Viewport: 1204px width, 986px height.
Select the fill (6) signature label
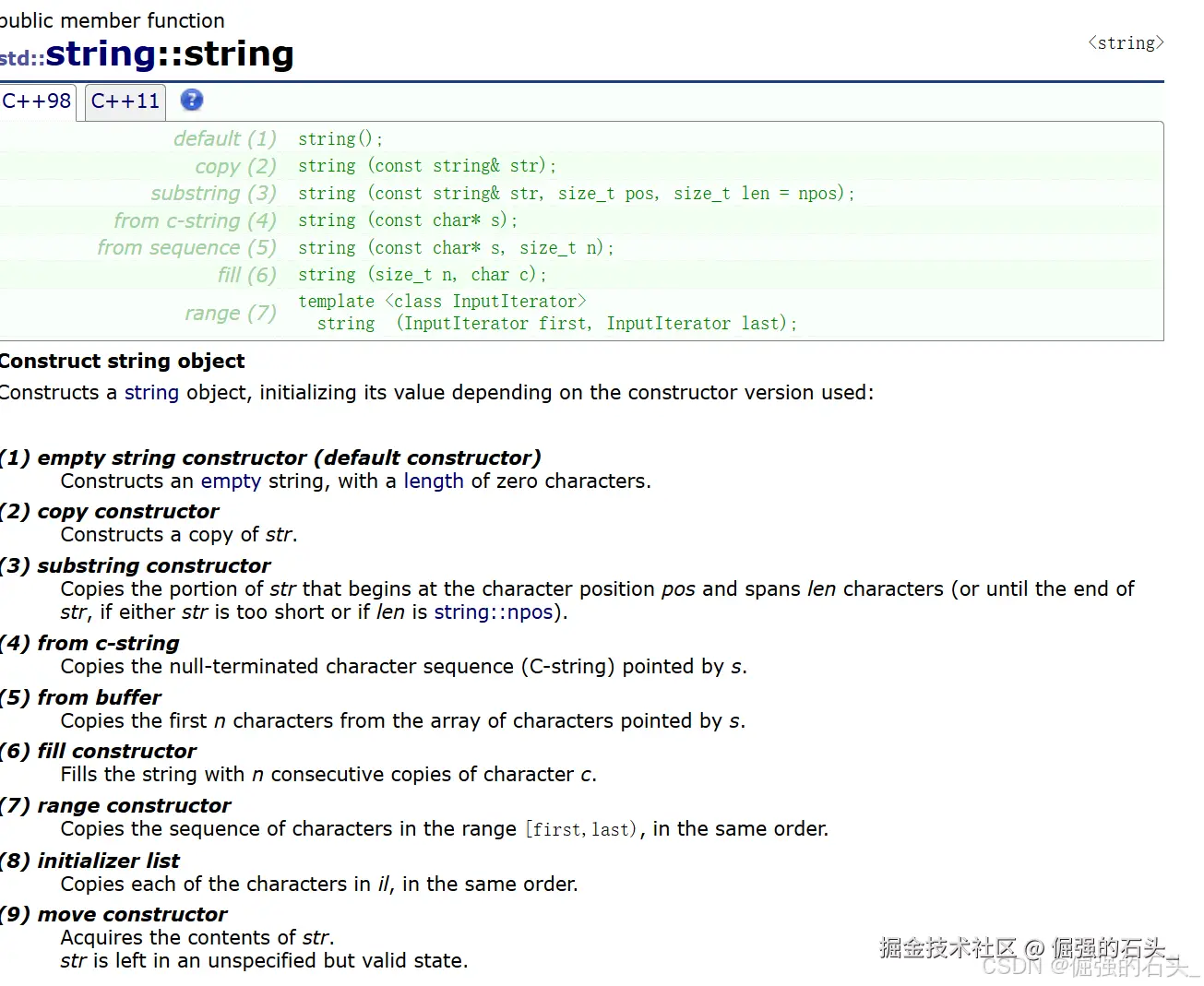coord(247,276)
